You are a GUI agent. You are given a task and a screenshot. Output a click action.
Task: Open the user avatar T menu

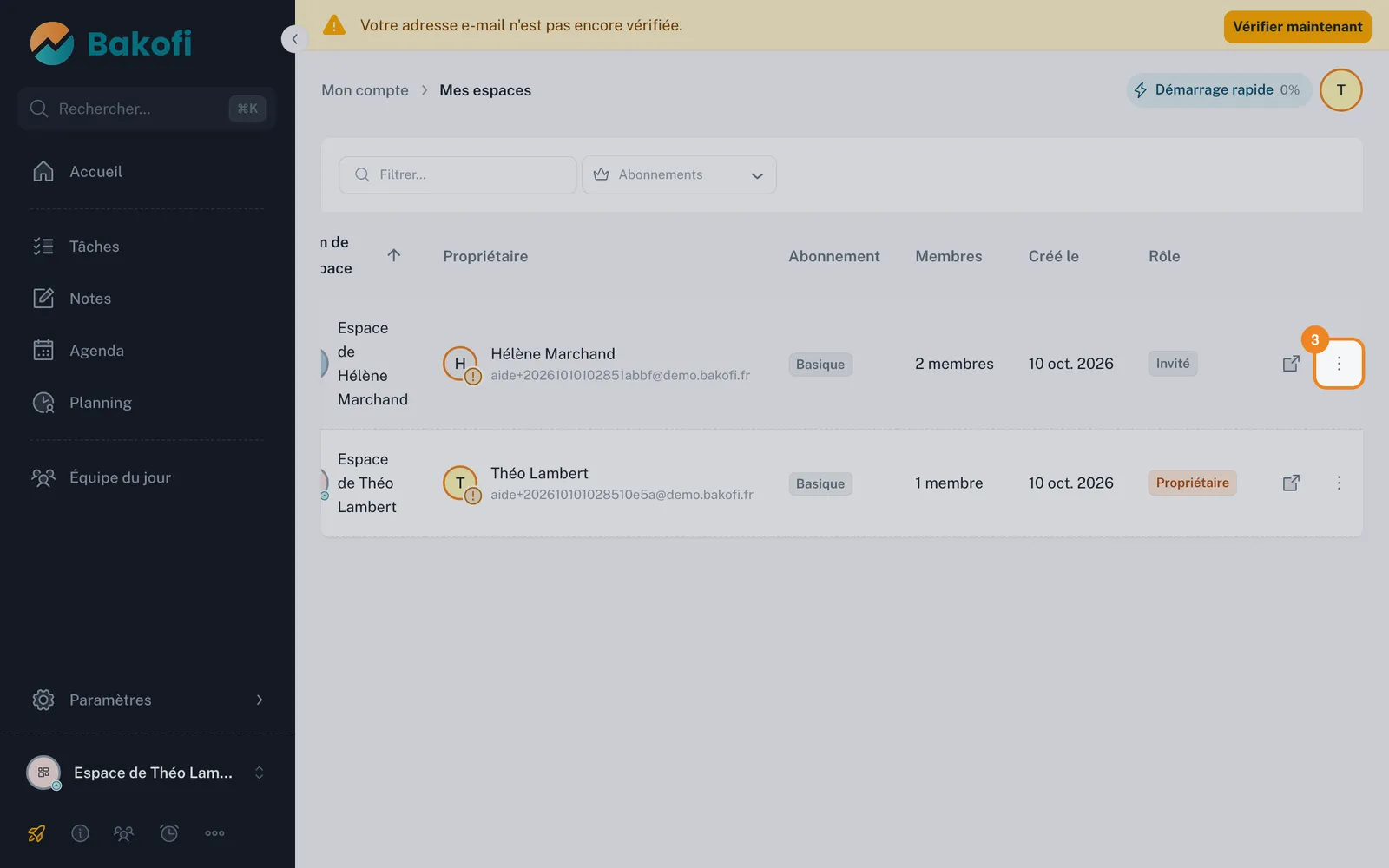[x=1340, y=90]
